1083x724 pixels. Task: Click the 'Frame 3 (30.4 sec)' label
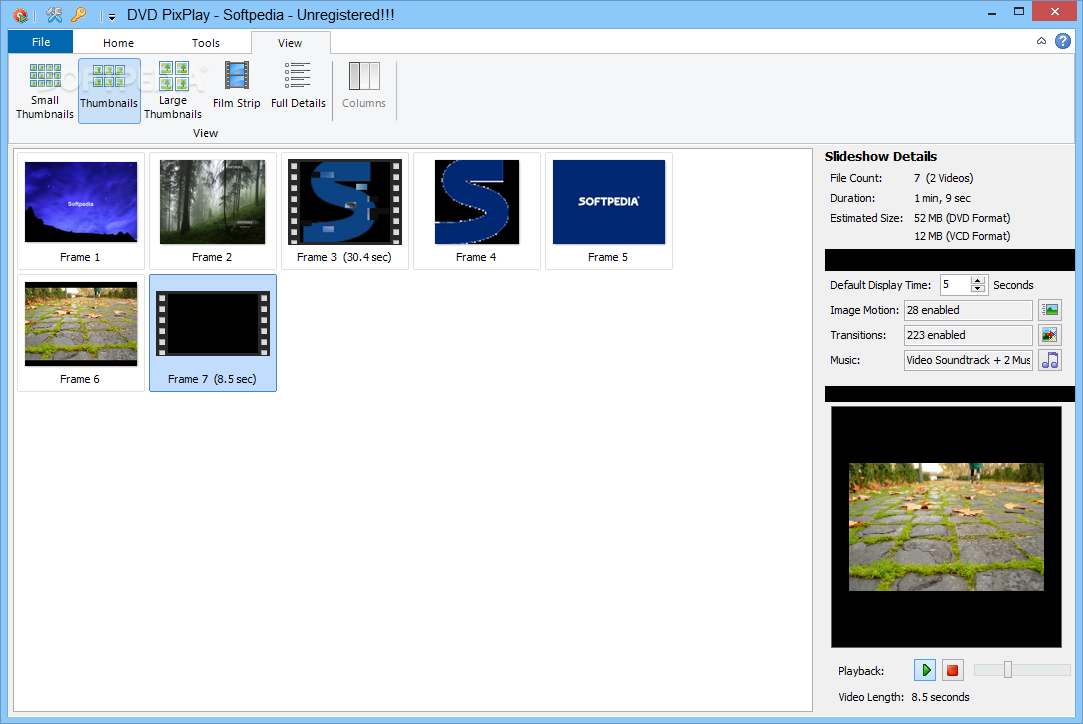tap(344, 257)
